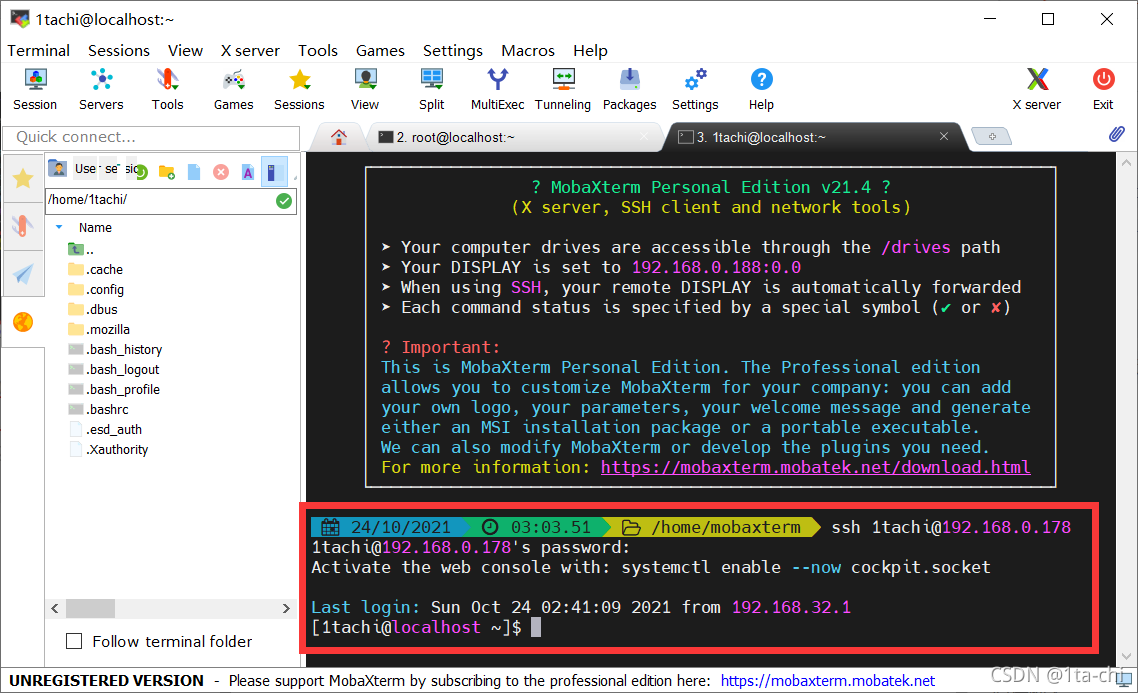Open the Settings menu

[453, 51]
